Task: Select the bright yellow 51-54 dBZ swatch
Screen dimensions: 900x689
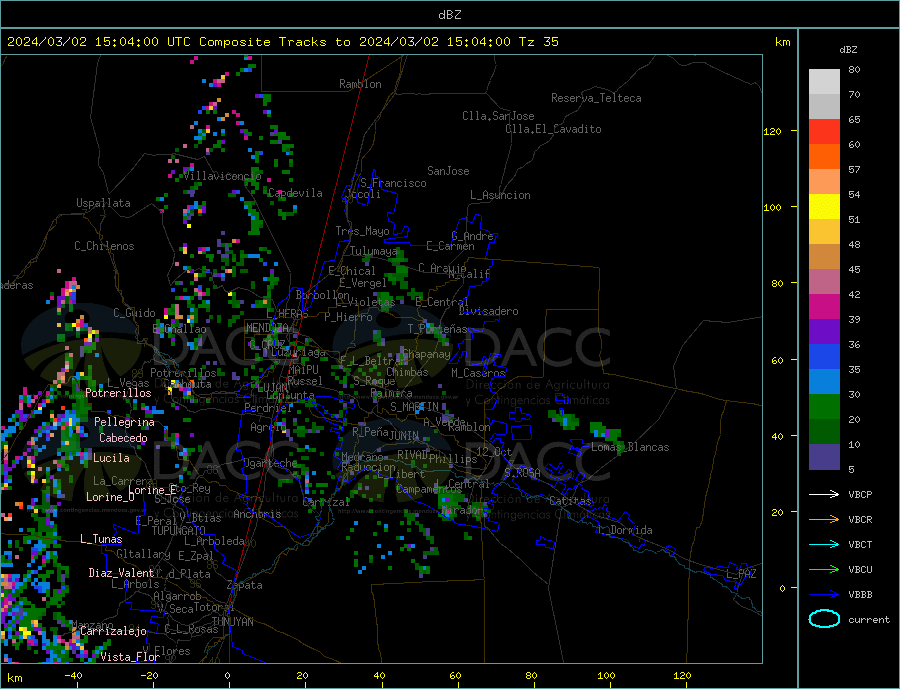Action: [824, 207]
